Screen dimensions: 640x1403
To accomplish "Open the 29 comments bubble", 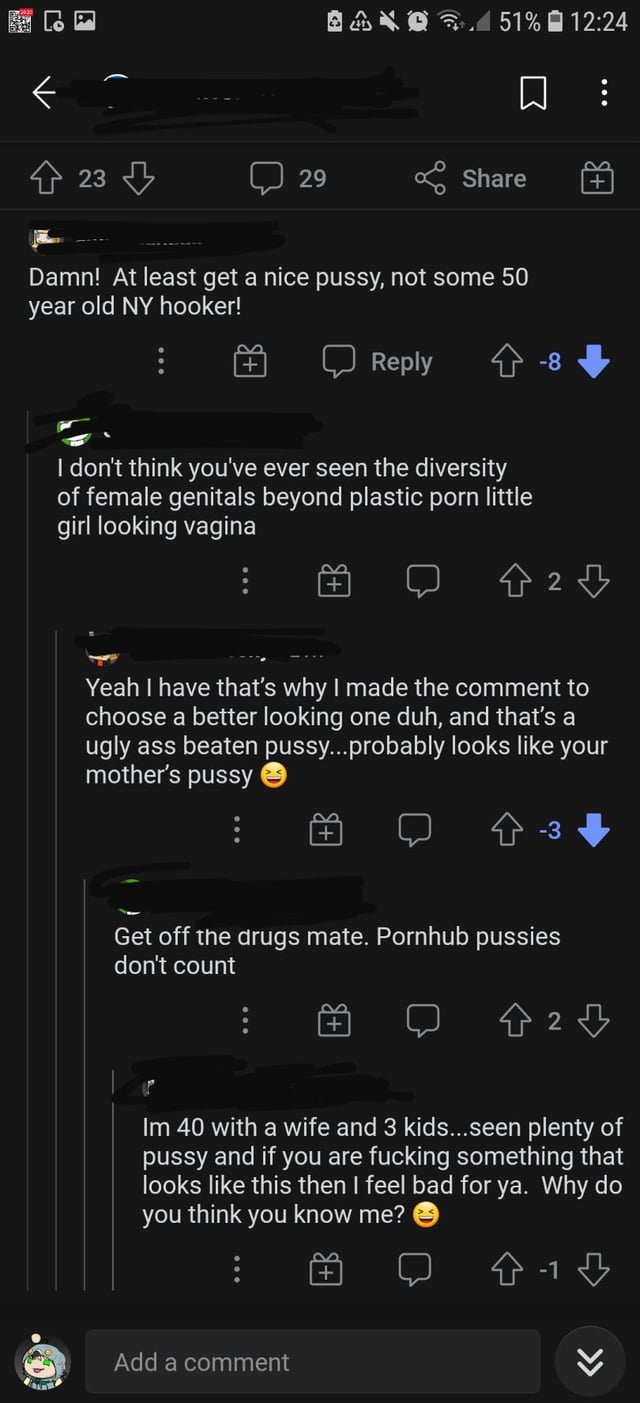I will click(x=289, y=178).
